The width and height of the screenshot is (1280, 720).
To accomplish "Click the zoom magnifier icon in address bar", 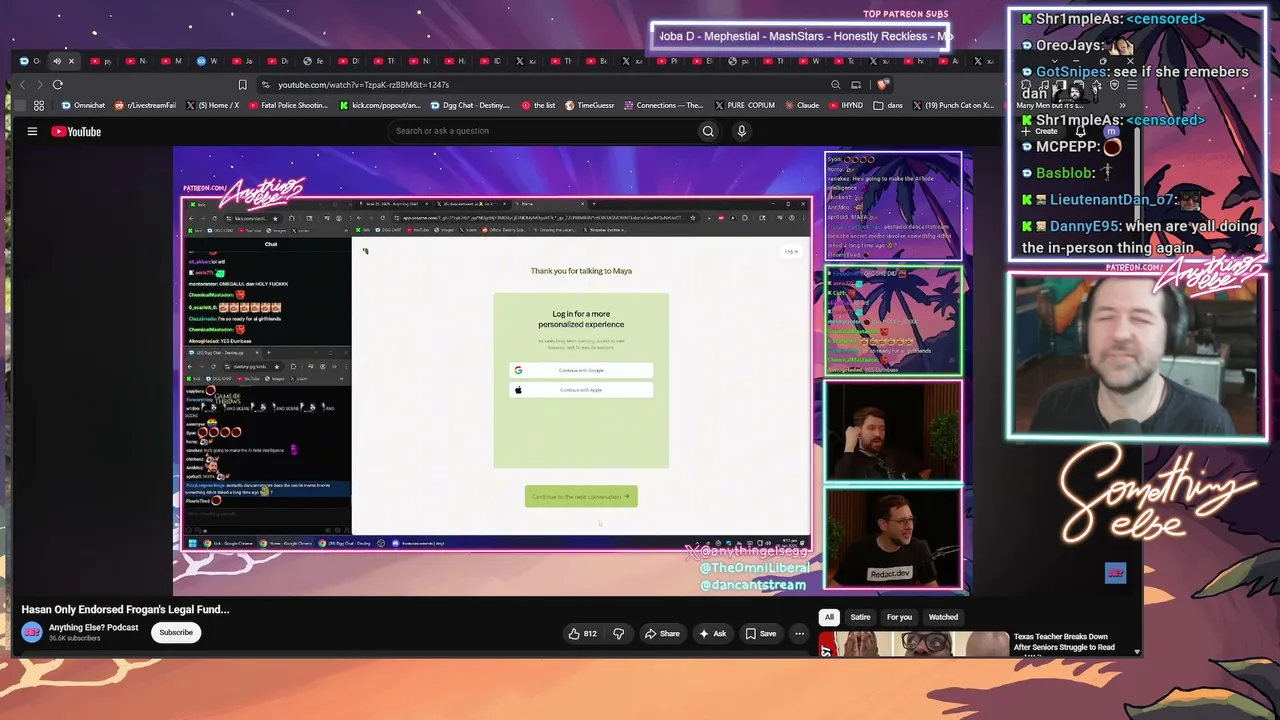I will click(x=835, y=85).
